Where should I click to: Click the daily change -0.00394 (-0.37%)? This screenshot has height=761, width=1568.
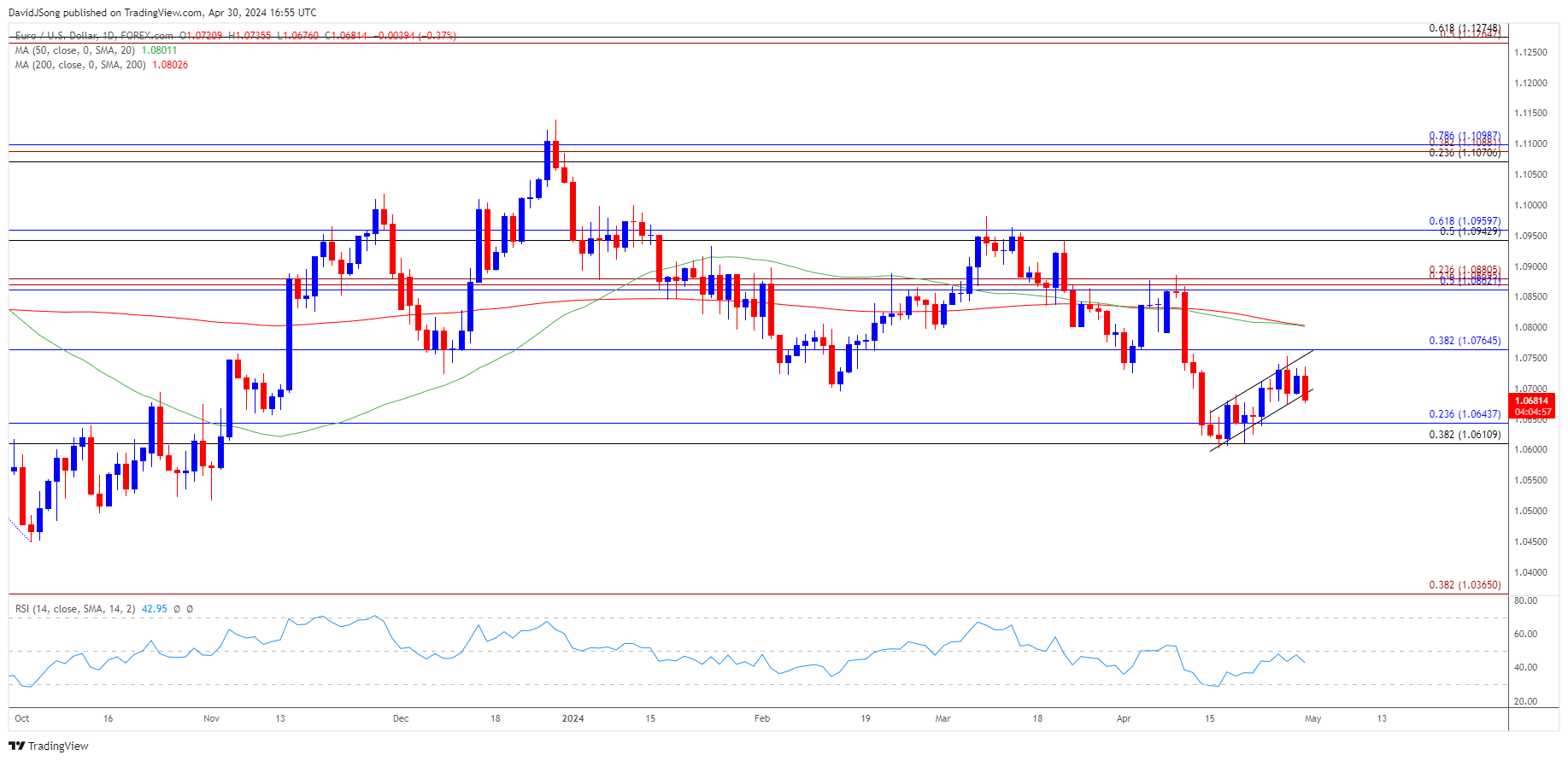point(414,36)
